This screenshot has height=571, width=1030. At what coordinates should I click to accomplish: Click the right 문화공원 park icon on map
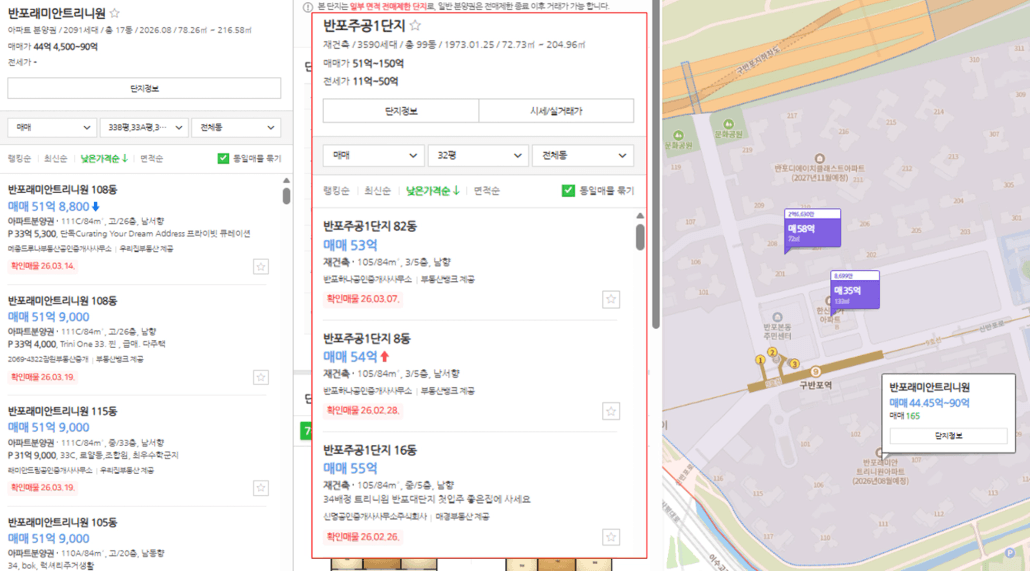point(728,124)
